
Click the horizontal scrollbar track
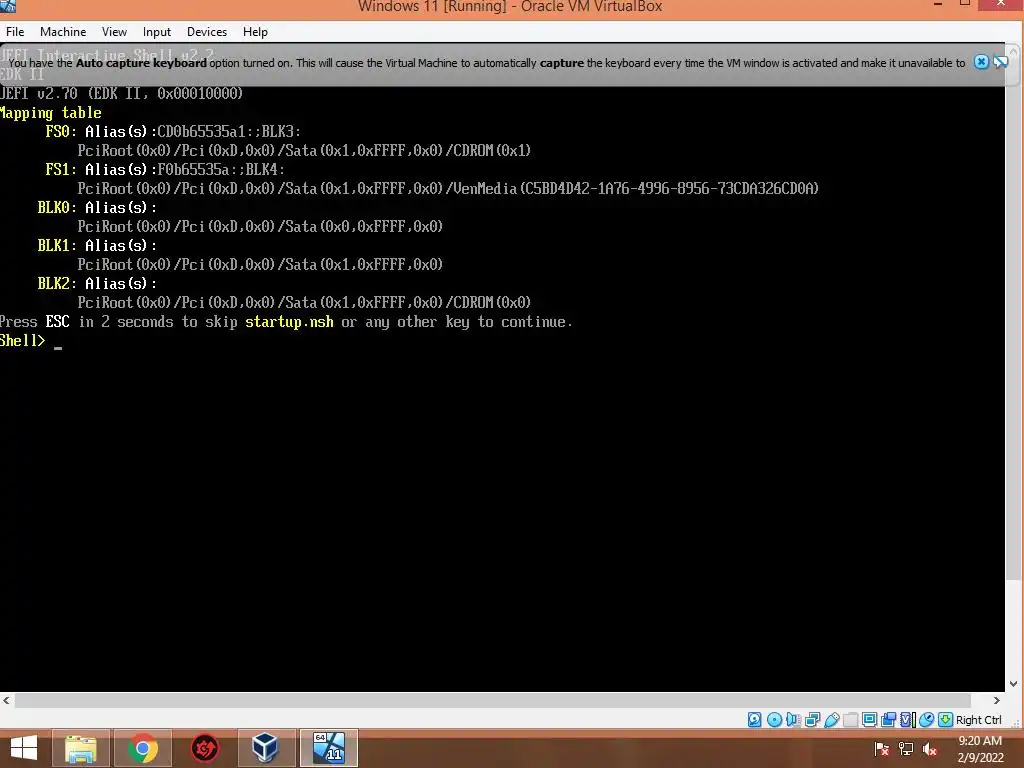click(x=493, y=700)
